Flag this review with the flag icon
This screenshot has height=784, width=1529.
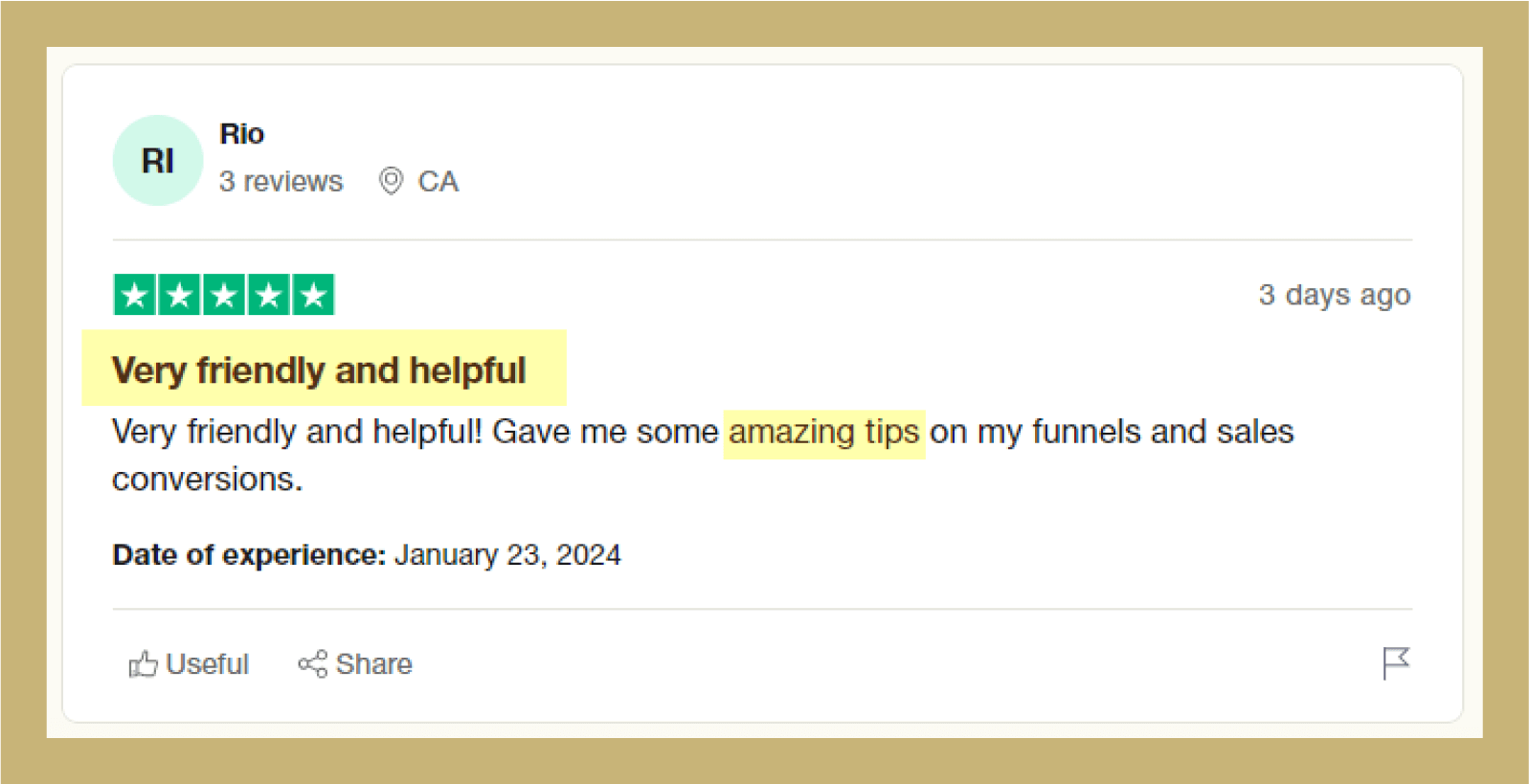[x=1396, y=662]
